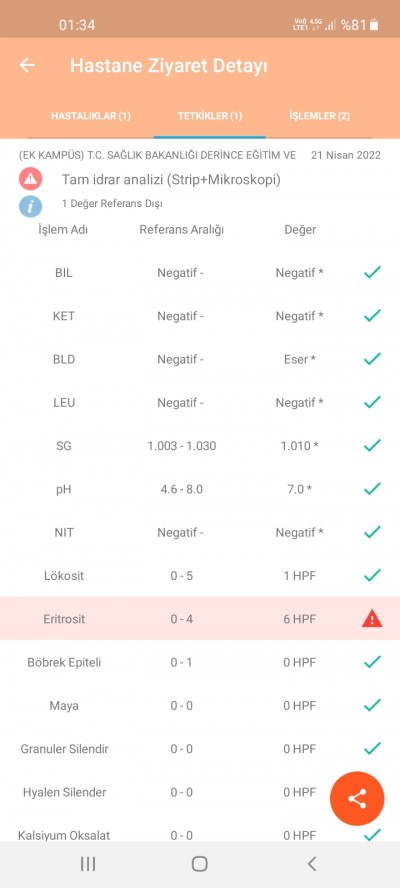Switch to HASTALIKLAR (1) tab
Image resolution: width=400 pixels, height=888 pixels.
pos(91,116)
